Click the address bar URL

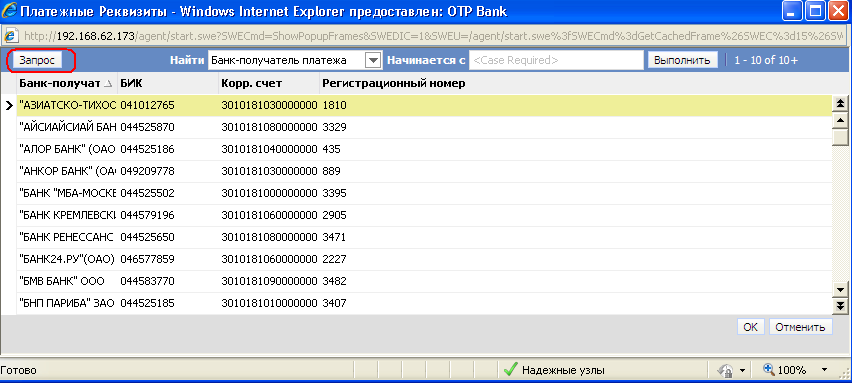[x=434, y=36]
